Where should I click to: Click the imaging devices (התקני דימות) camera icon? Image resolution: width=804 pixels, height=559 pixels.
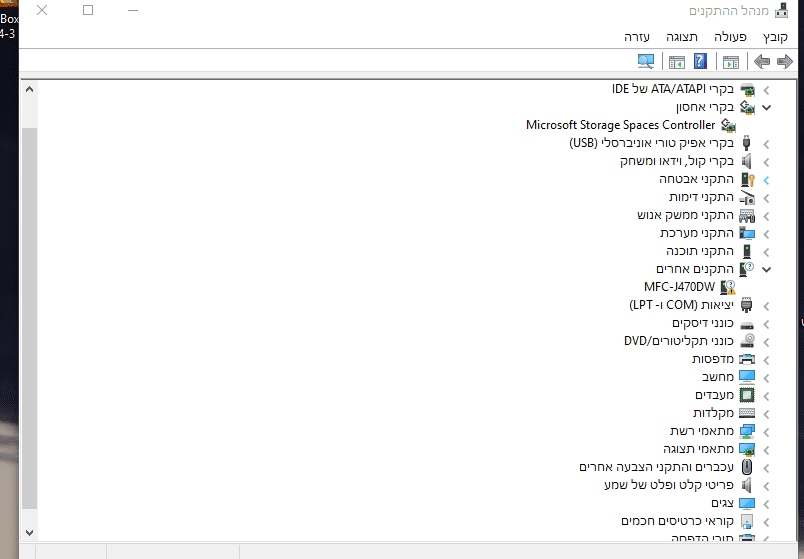(x=747, y=197)
